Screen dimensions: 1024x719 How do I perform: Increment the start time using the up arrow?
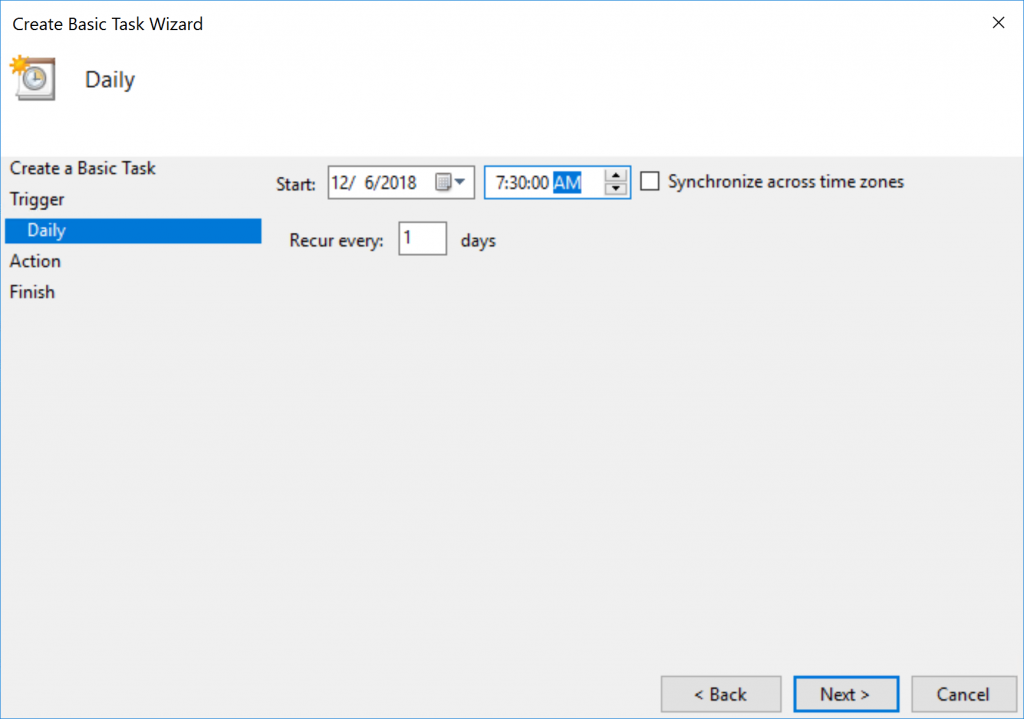point(615,176)
